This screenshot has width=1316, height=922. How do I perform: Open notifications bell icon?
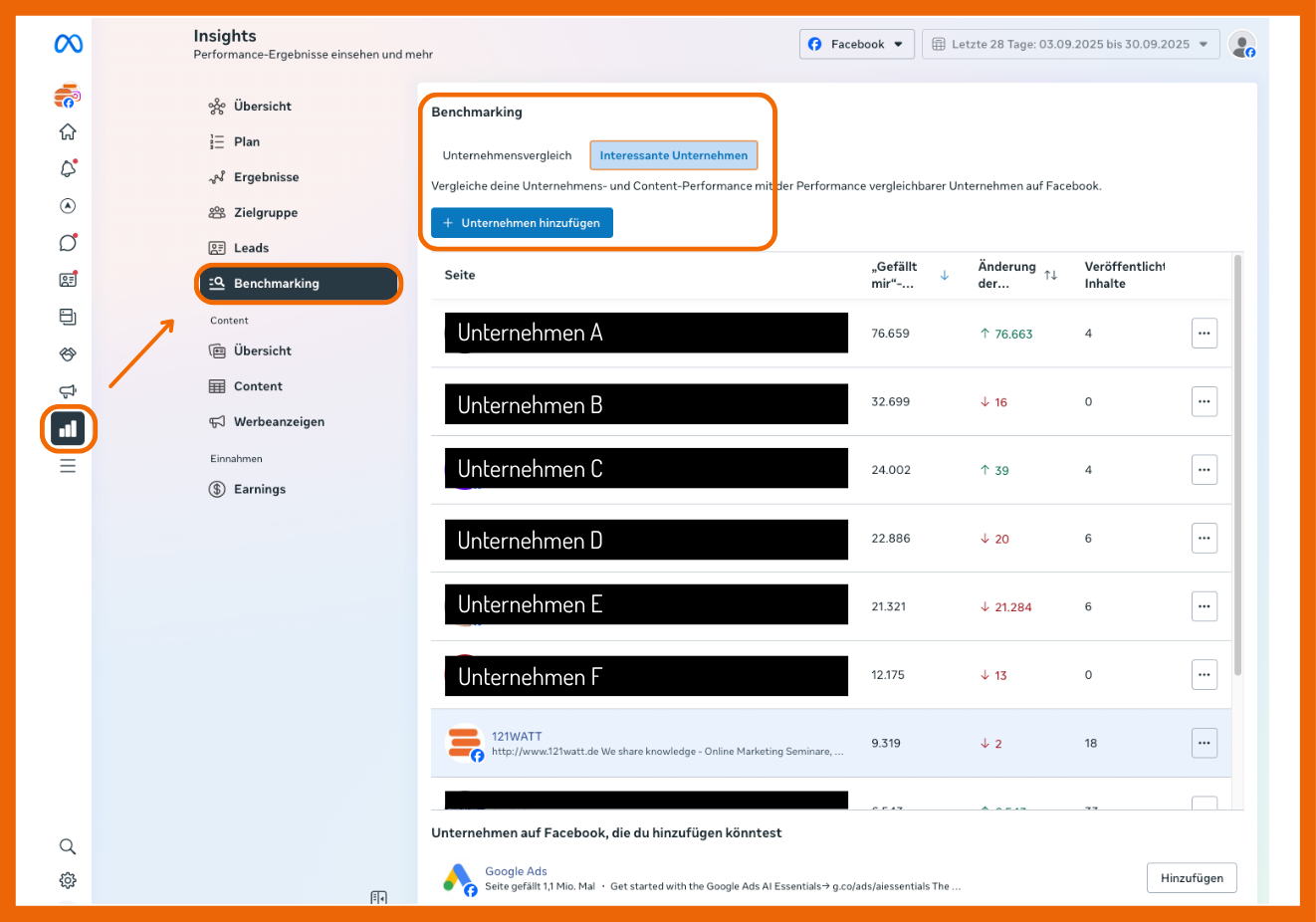tap(68, 169)
